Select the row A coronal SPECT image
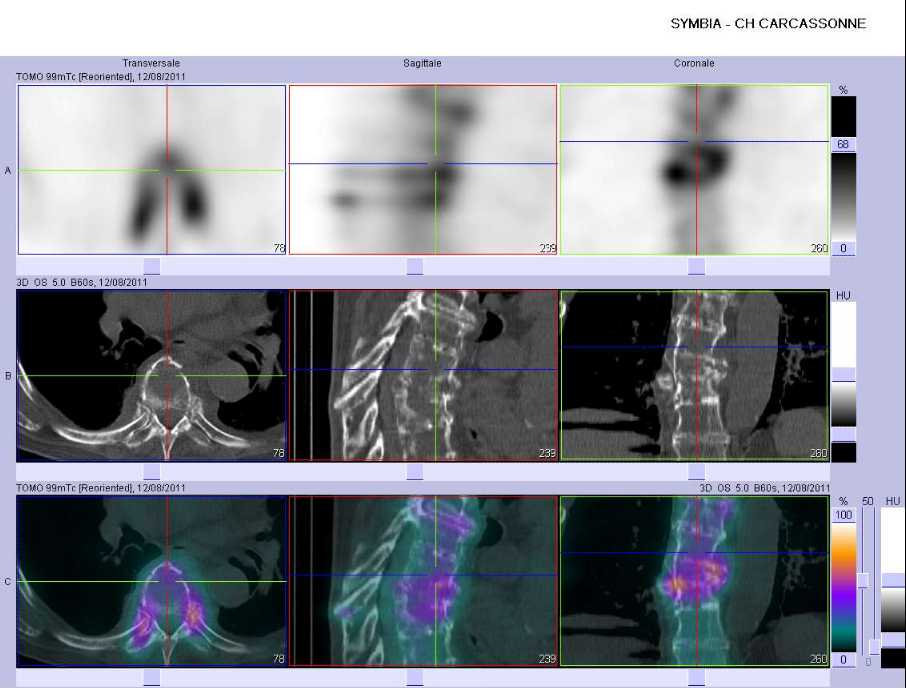 695,170
